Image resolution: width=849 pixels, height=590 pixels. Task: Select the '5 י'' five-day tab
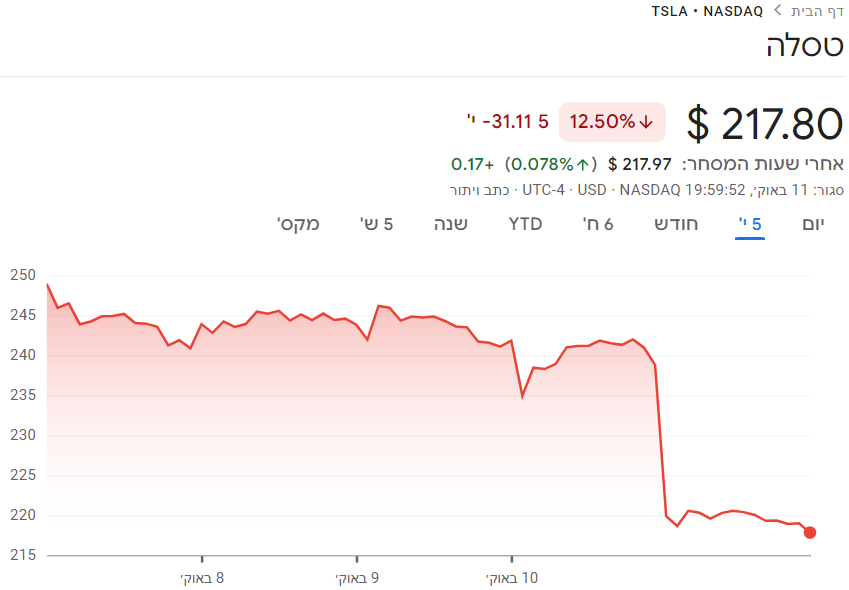point(750,223)
